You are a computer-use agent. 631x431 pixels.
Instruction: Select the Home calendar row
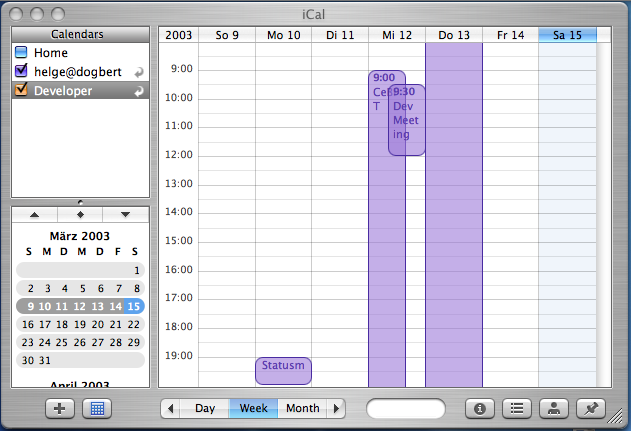tap(80, 53)
